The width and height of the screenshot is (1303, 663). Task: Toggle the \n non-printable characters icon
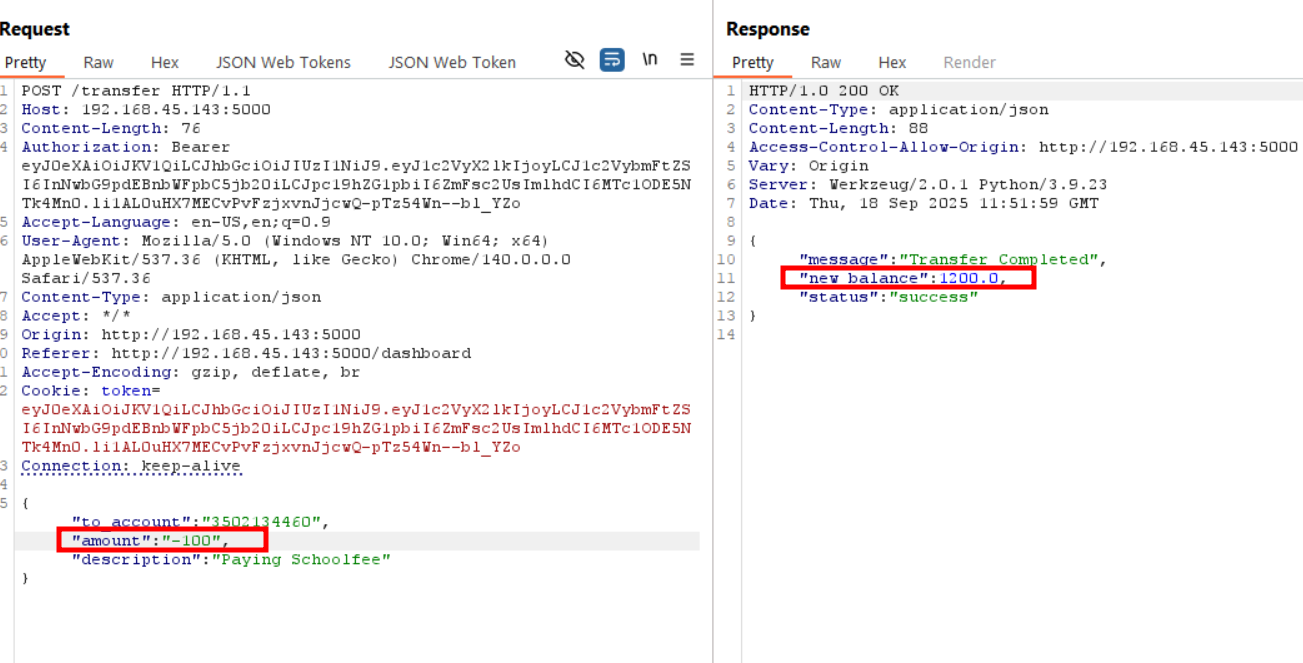click(650, 60)
